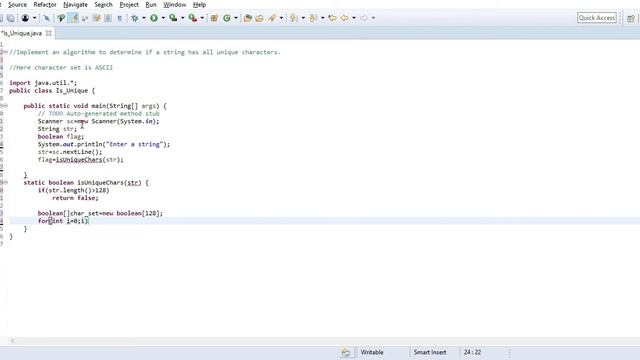Toggle Block Selection Mode icon

click(108, 18)
